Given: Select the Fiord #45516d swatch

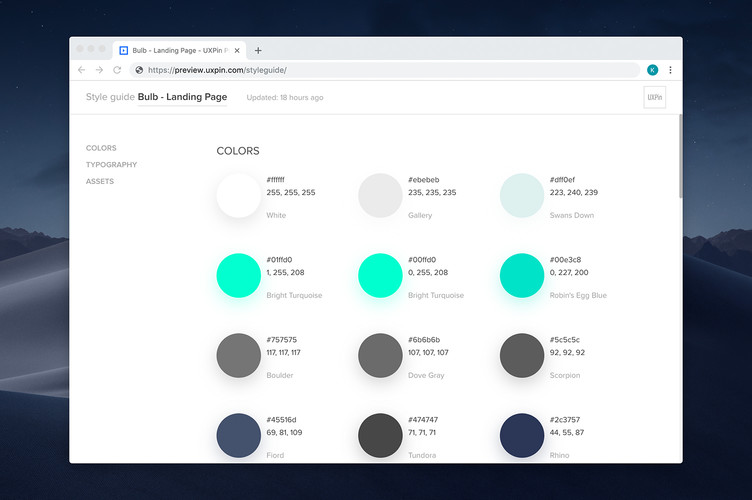Looking at the screenshot, I should pyautogui.click(x=238, y=436).
